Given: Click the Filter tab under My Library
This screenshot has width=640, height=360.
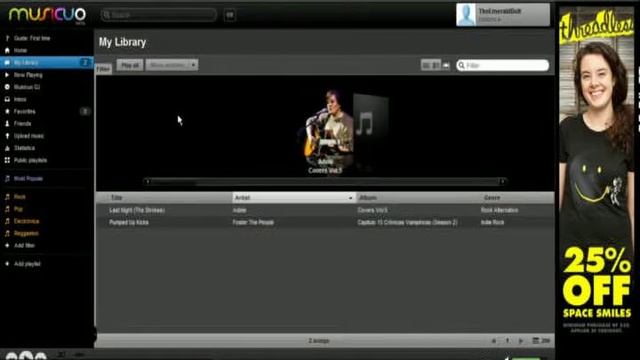Looking at the screenshot, I should 103,69.
